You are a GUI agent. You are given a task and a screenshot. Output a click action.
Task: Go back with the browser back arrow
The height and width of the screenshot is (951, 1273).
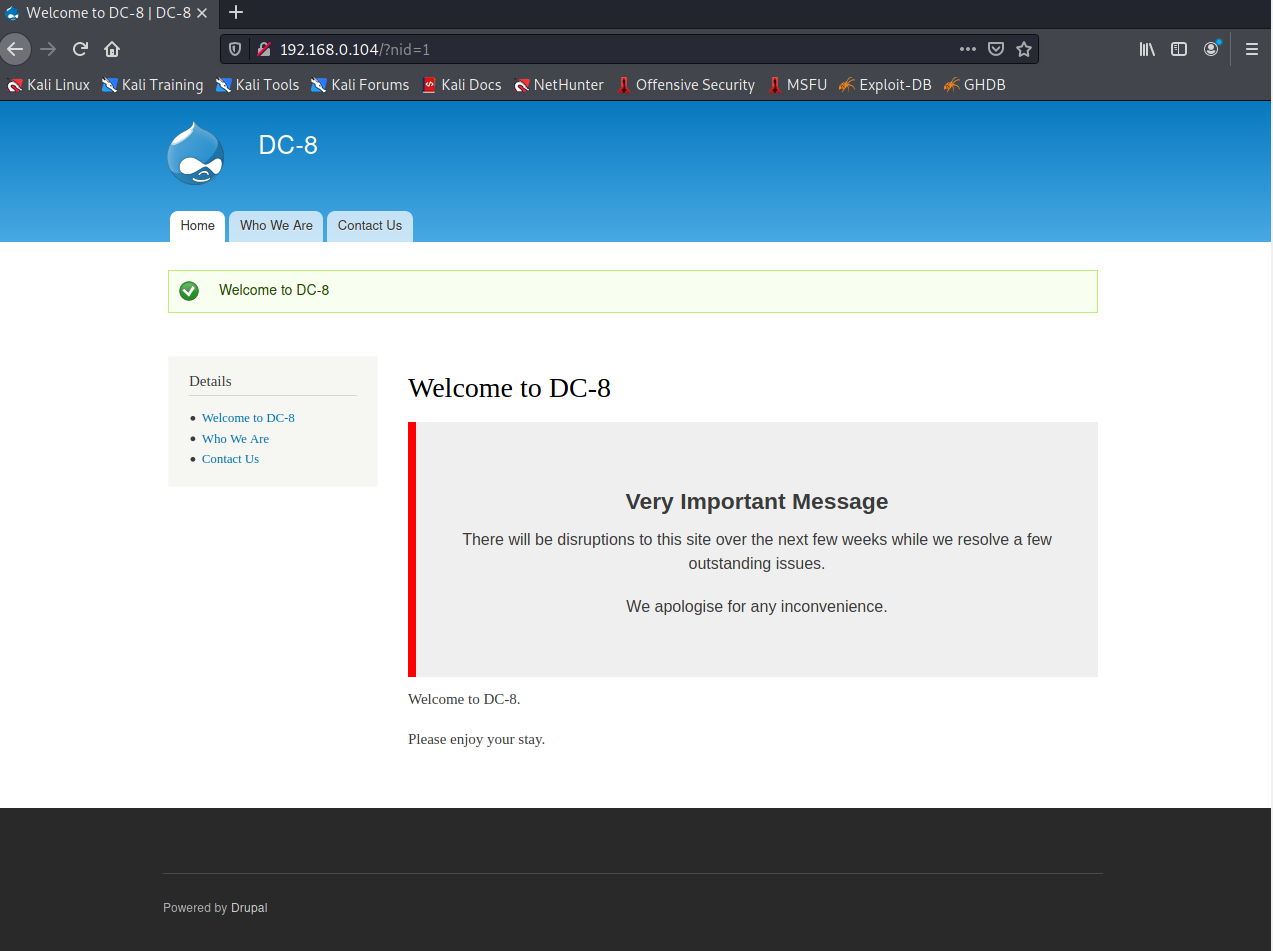pos(14,48)
